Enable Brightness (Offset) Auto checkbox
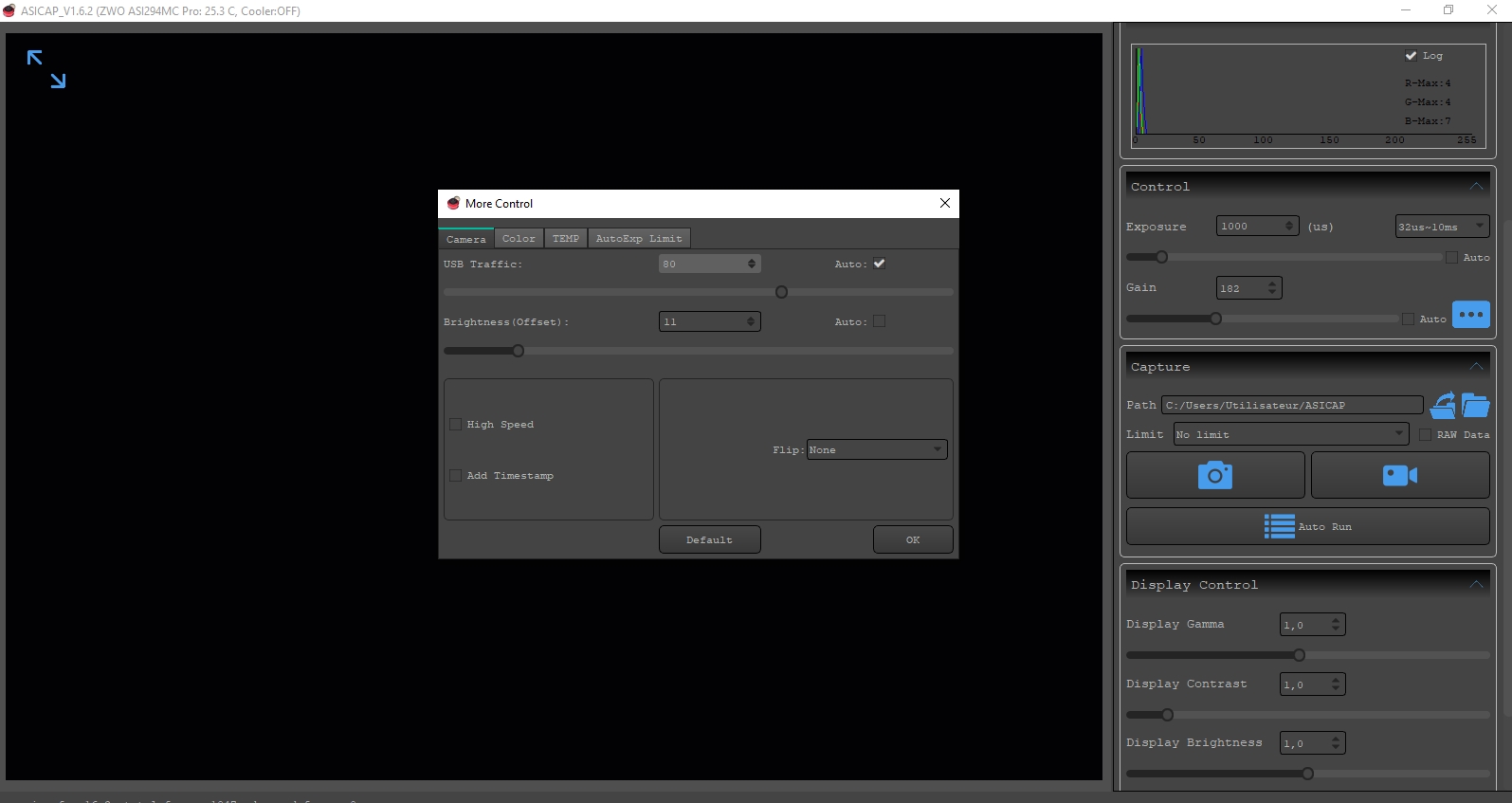The height and width of the screenshot is (803, 1512). tap(879, 321)
